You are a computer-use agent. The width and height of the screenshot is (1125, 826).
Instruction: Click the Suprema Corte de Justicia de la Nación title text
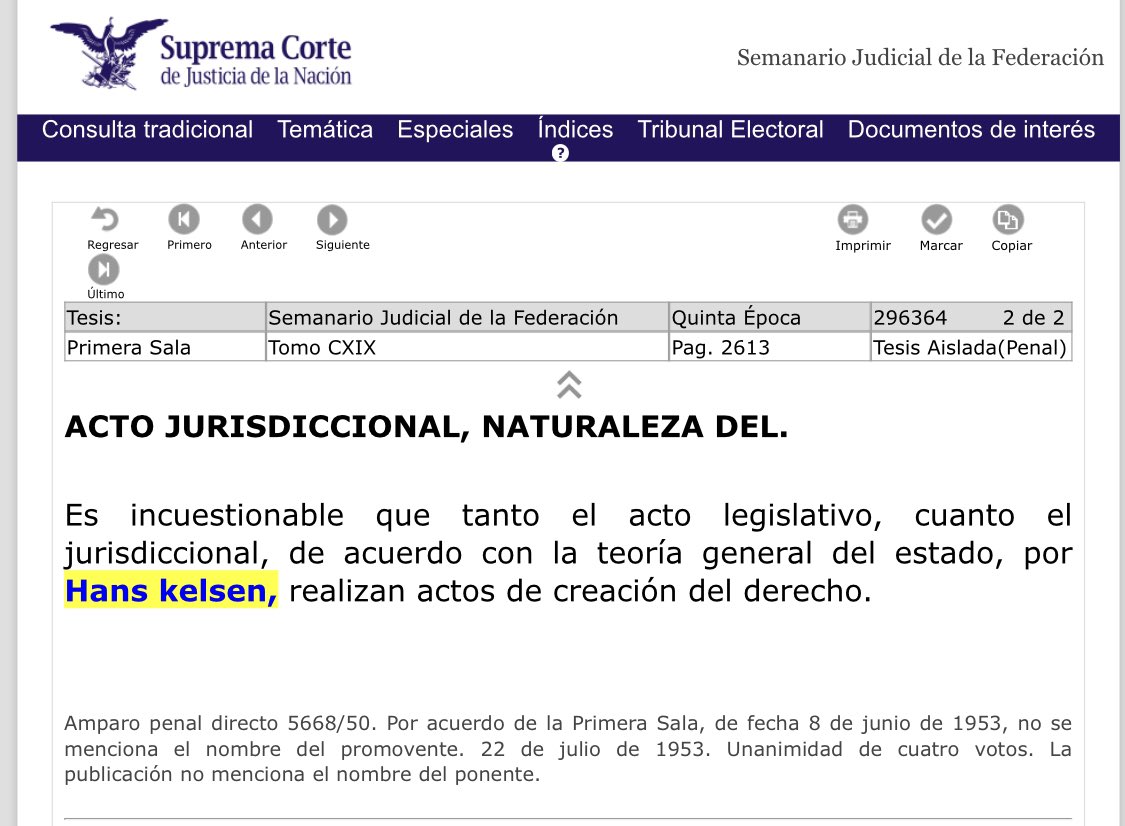pos(255,60)
